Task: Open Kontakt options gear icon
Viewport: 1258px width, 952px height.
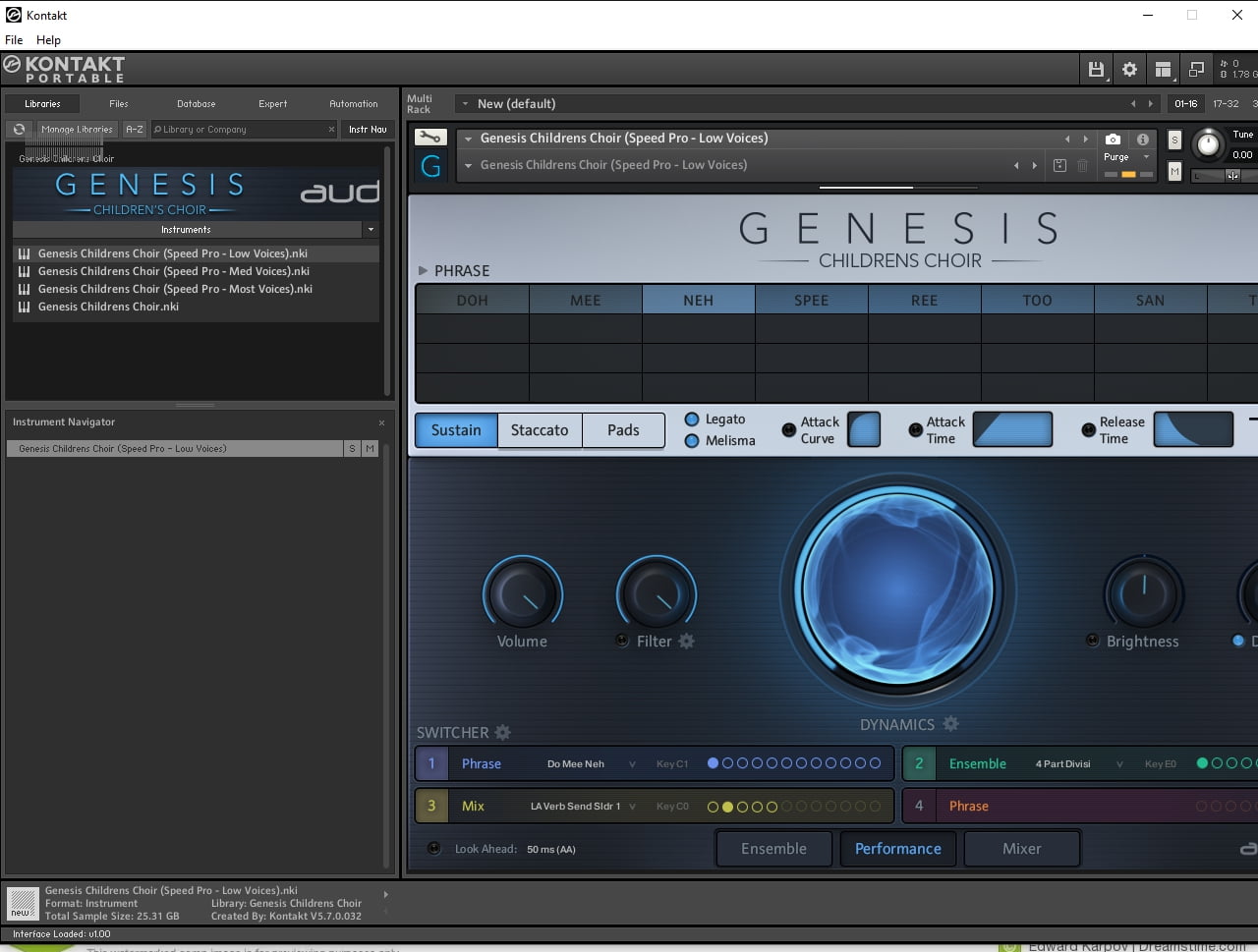Action: coord(1129,69)
